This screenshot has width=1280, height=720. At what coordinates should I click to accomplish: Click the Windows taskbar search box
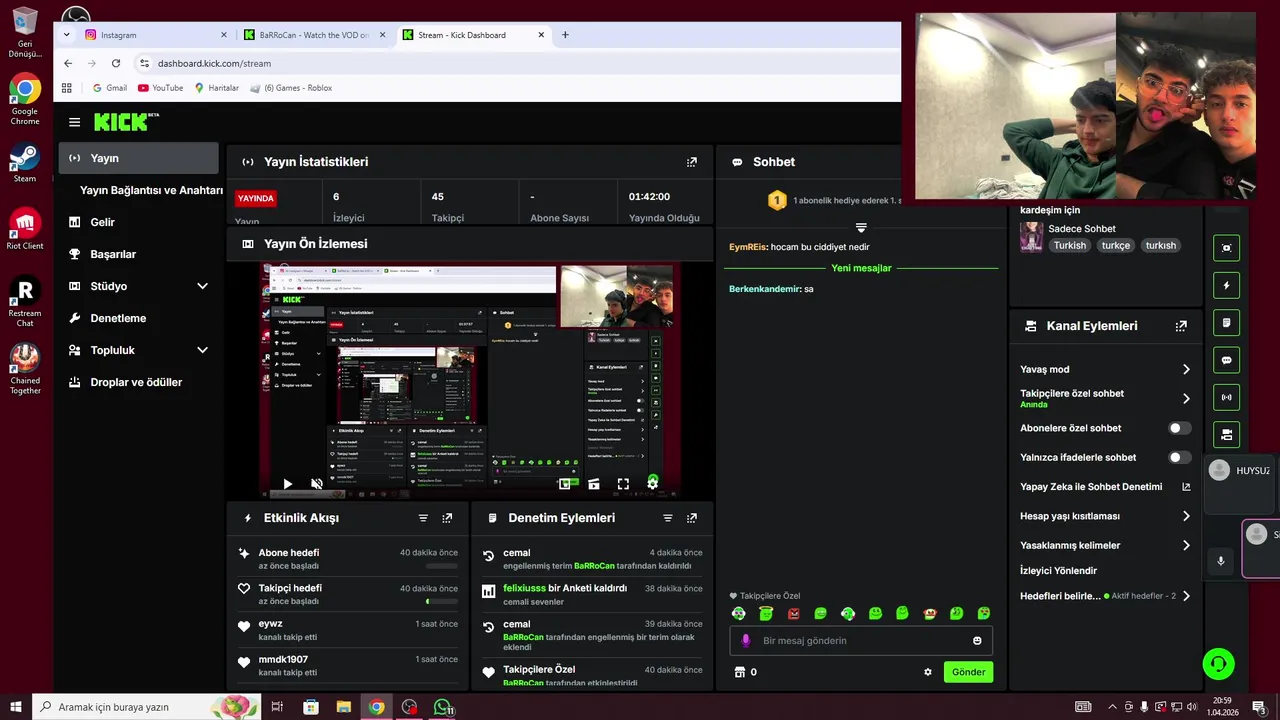tap(145, 707)
